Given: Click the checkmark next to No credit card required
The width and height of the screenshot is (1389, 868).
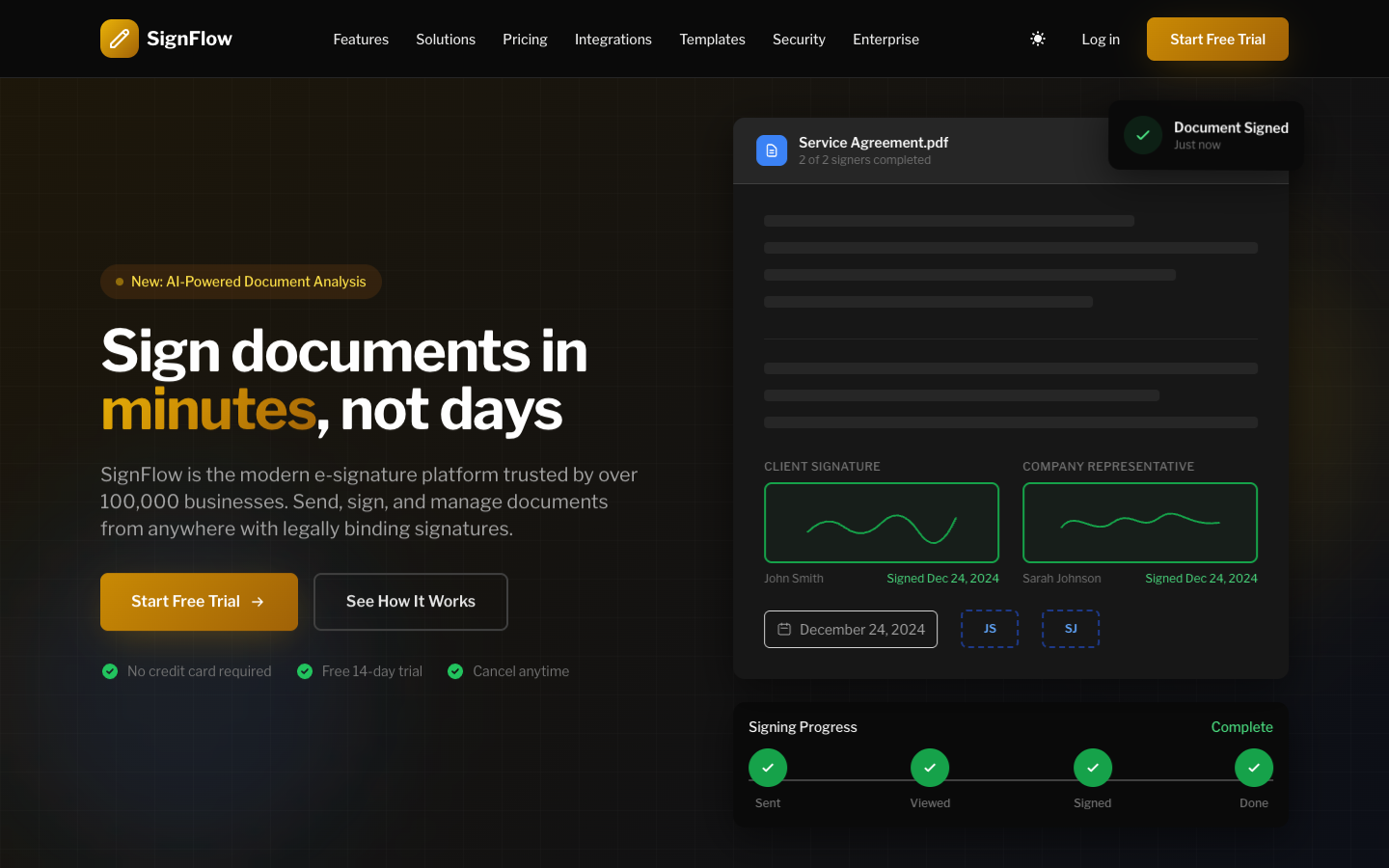Looking at the screenshot, I should click(110, 670).
